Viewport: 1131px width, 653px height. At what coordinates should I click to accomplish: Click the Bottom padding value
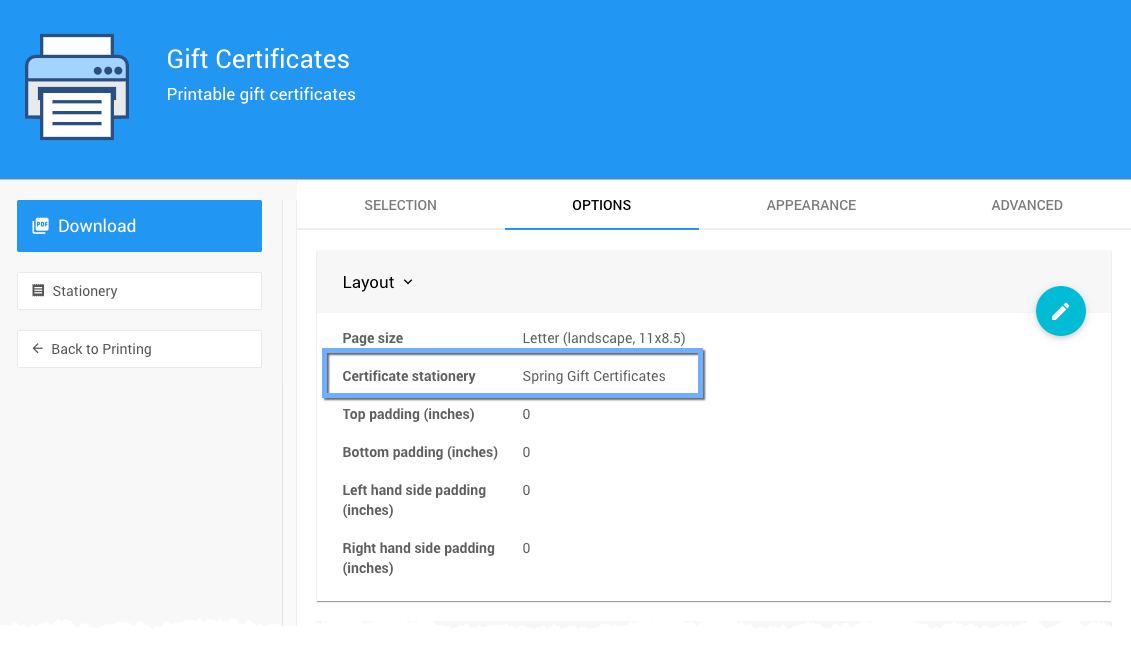pos(526,452)
